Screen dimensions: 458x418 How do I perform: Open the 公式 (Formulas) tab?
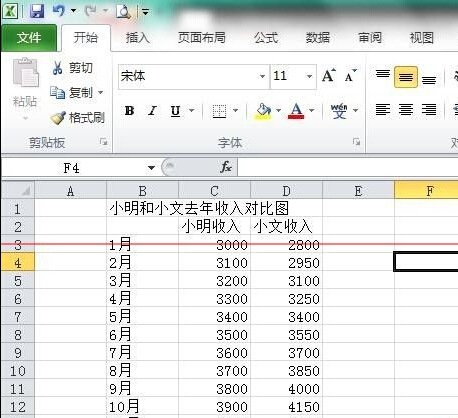tap(266, 37)
